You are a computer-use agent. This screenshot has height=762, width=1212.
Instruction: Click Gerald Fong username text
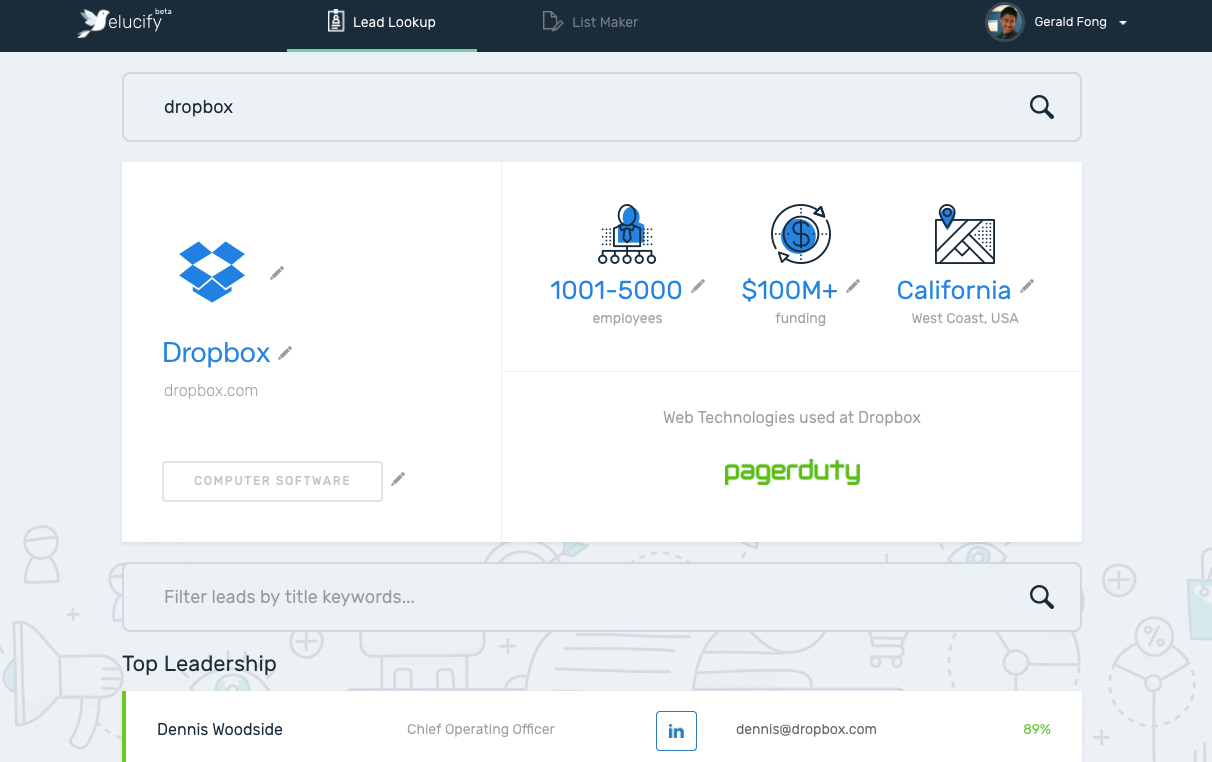click(x=1070, y=22)
